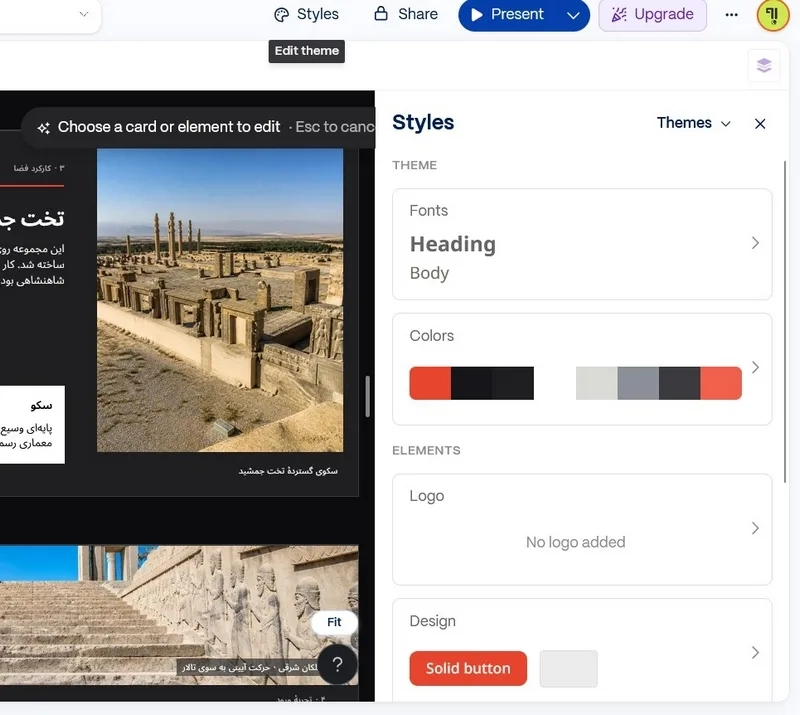
Task: Close the Styles panel
Action: tap(760, 124)
